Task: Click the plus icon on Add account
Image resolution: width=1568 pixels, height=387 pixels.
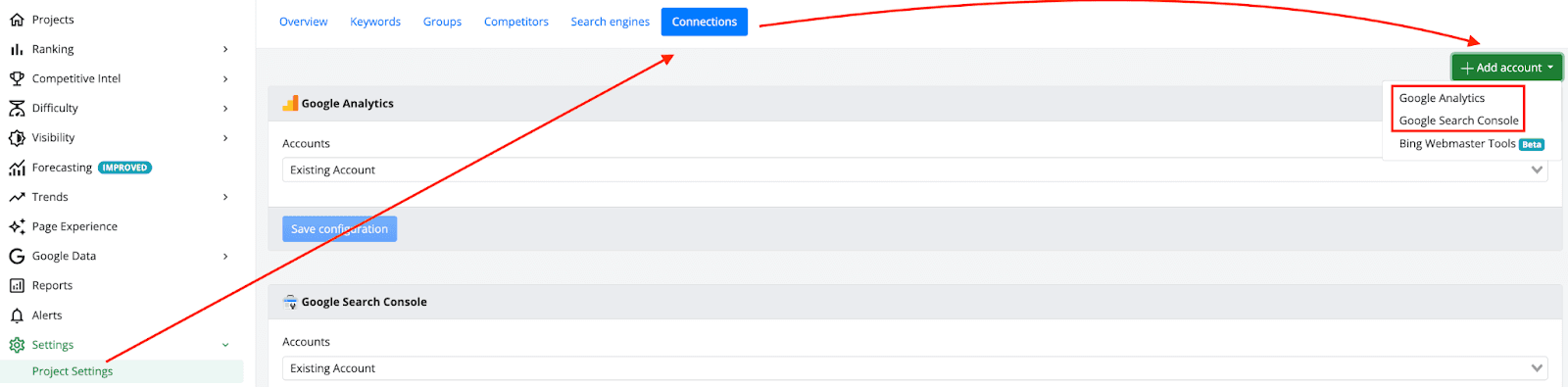Action: pyautogui.click(x=1467, y=68)
